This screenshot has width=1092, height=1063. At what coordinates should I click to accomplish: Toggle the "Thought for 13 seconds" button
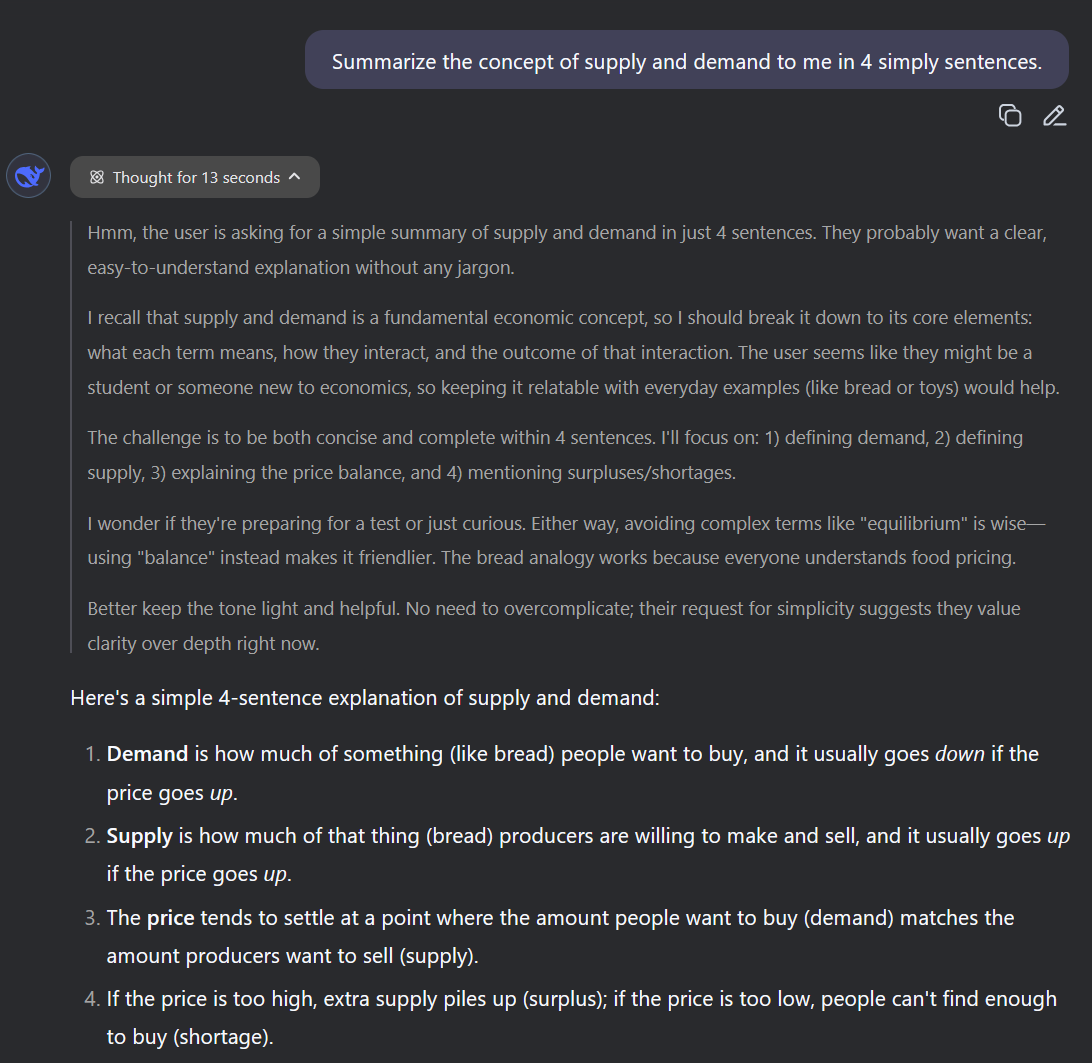tap(195, 177)
